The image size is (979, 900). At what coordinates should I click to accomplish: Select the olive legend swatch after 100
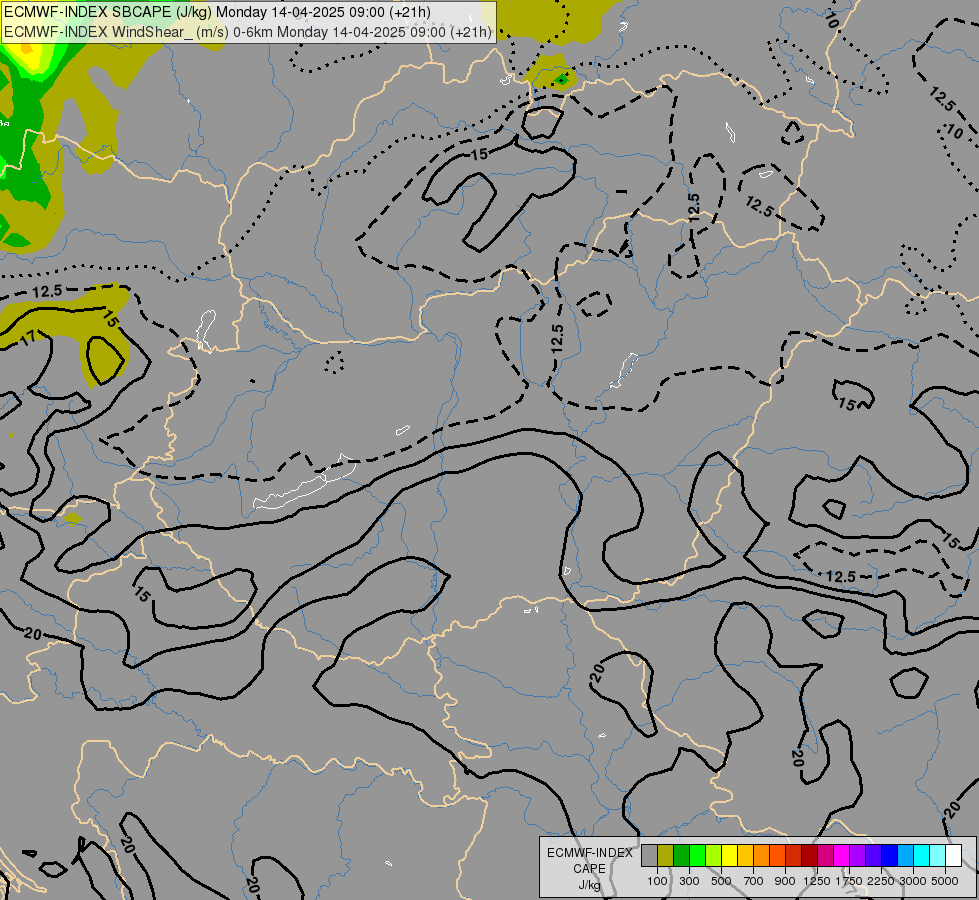666,856
